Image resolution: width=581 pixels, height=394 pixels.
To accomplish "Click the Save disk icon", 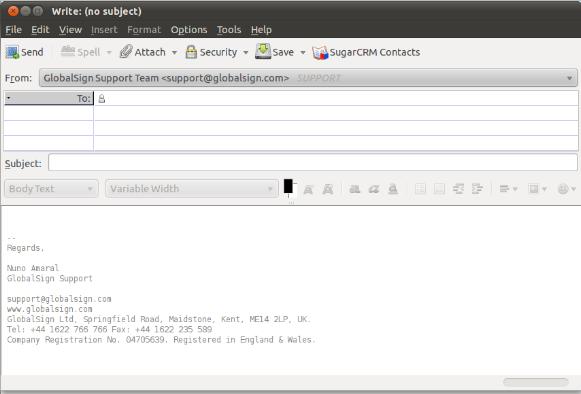I will [263, 52].
